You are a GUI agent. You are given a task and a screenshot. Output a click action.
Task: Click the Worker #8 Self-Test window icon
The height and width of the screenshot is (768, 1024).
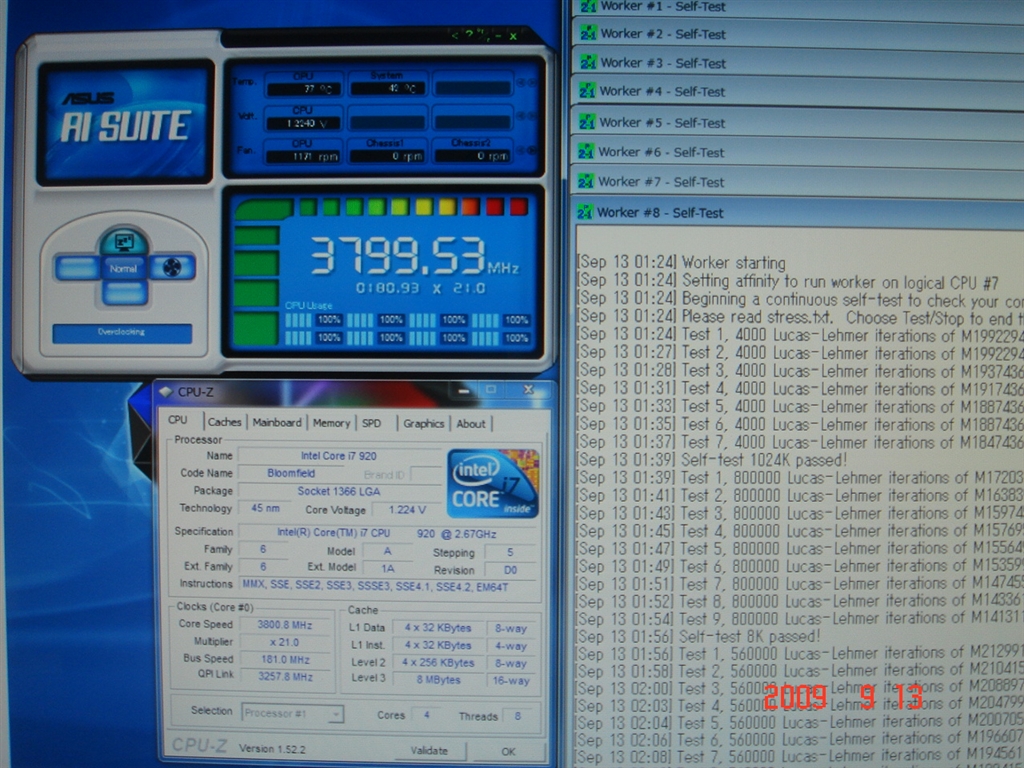click(x=585, y=212)
